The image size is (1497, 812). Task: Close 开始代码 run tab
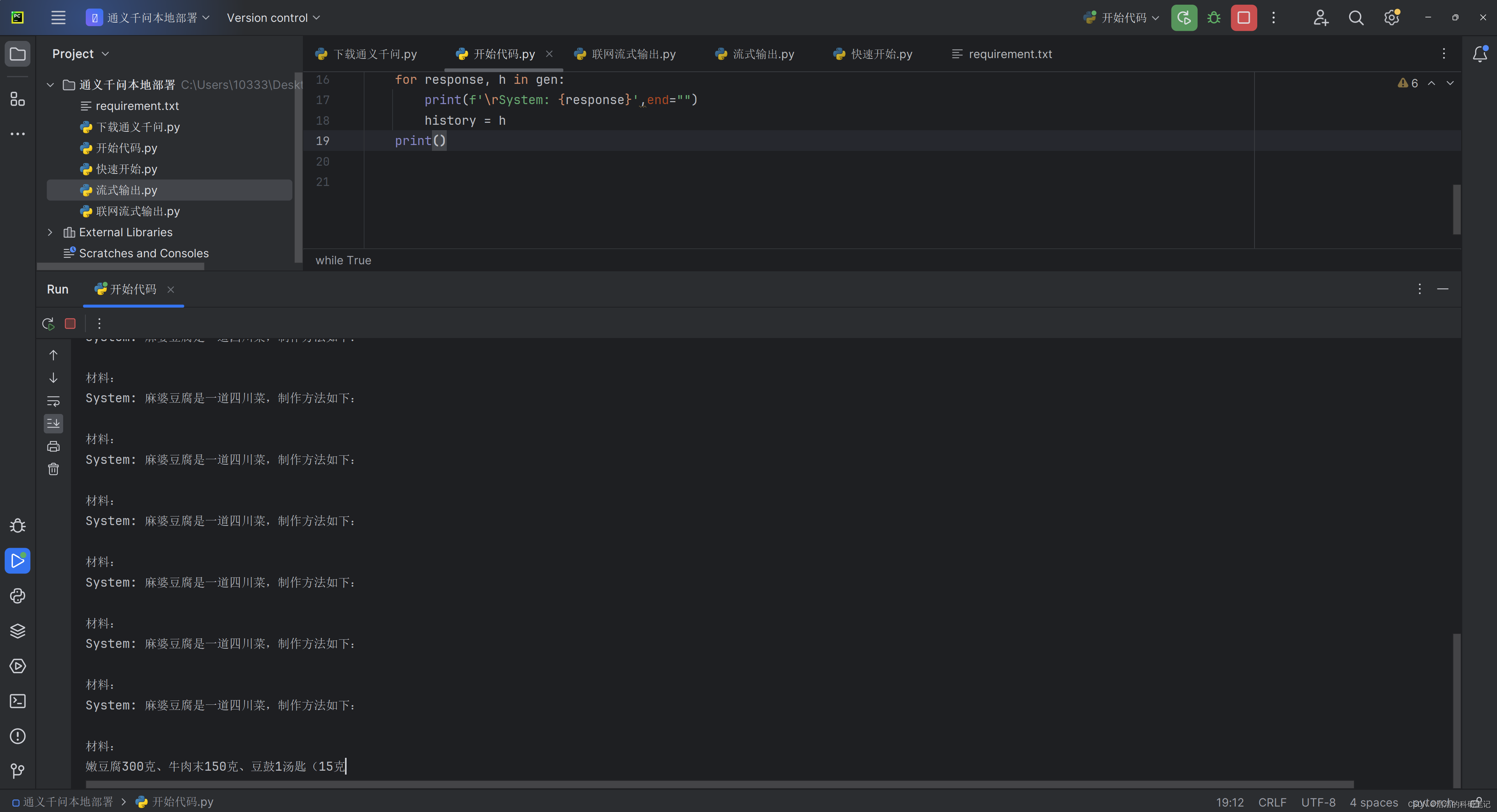(170, 289)
